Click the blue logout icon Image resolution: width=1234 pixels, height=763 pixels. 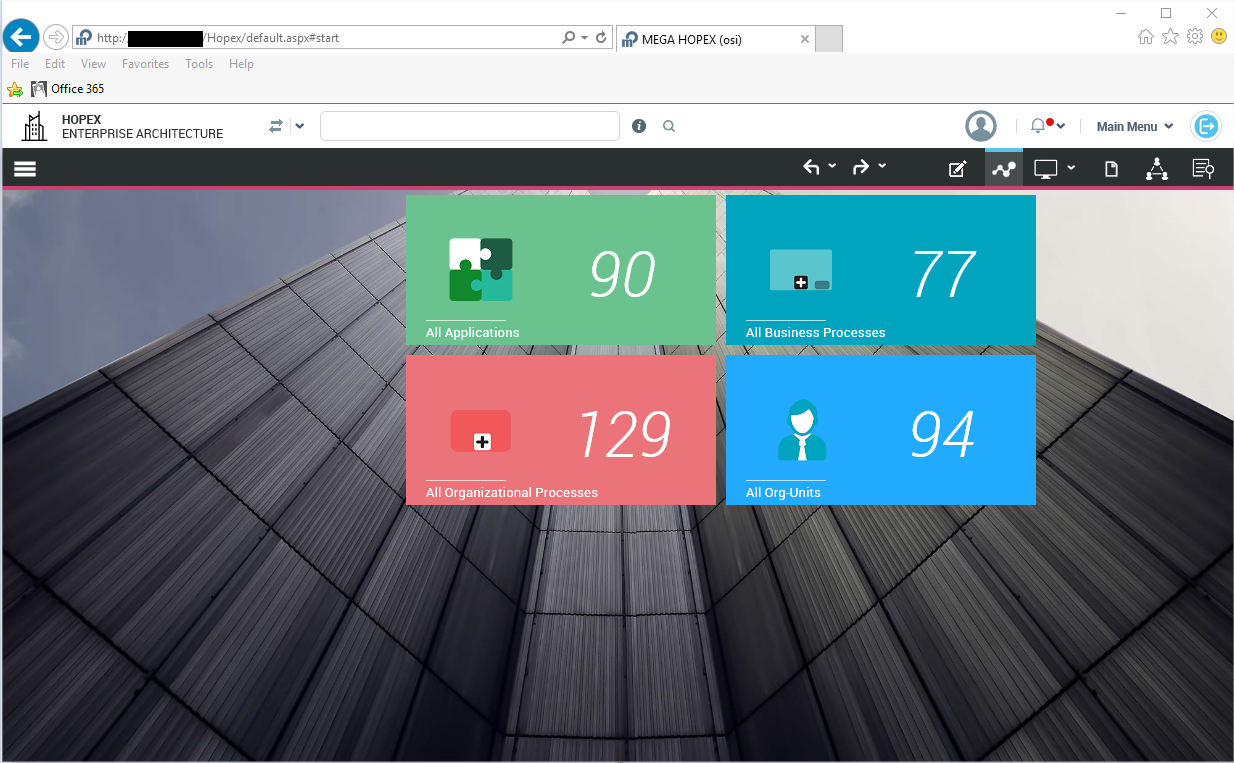[1206, 126]
